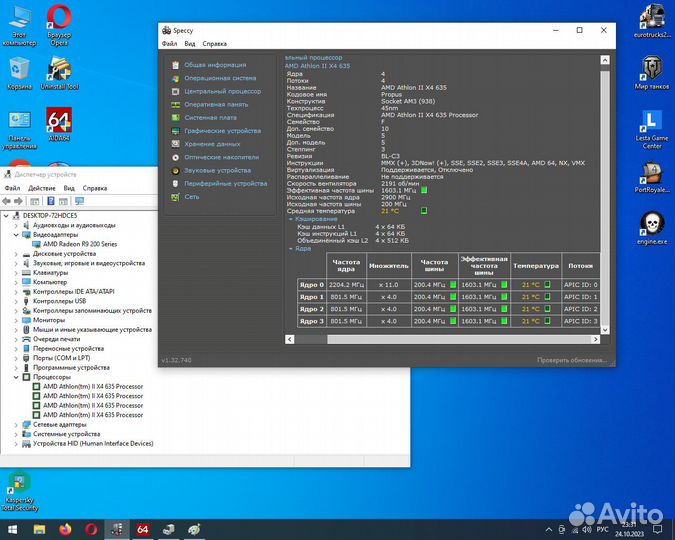The image size is (675, 540).
Task: Collapse Видеоадаптеры node in Device Manager
Action: click(16, 235)
